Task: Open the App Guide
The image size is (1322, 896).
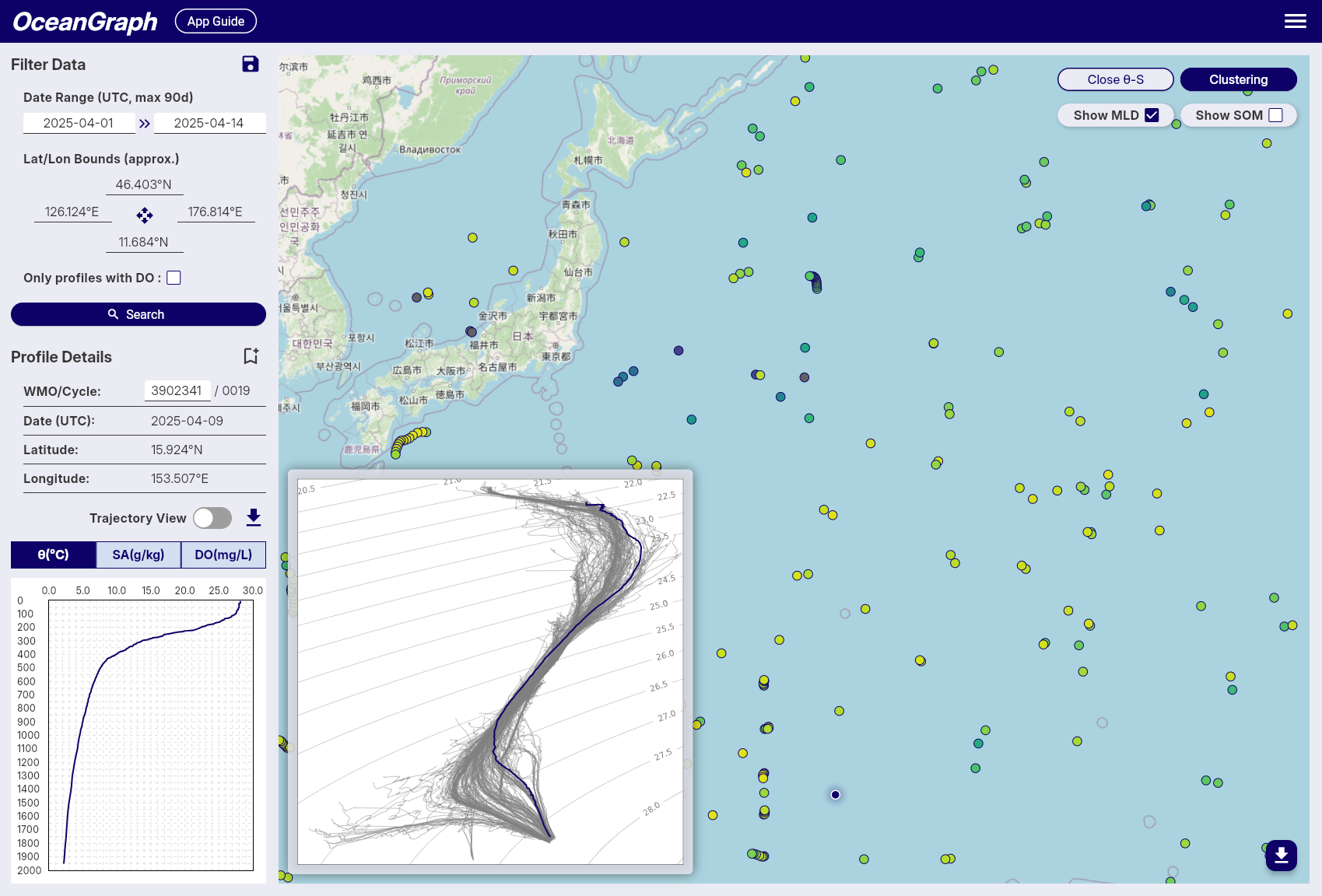Action: click(215, 21)
